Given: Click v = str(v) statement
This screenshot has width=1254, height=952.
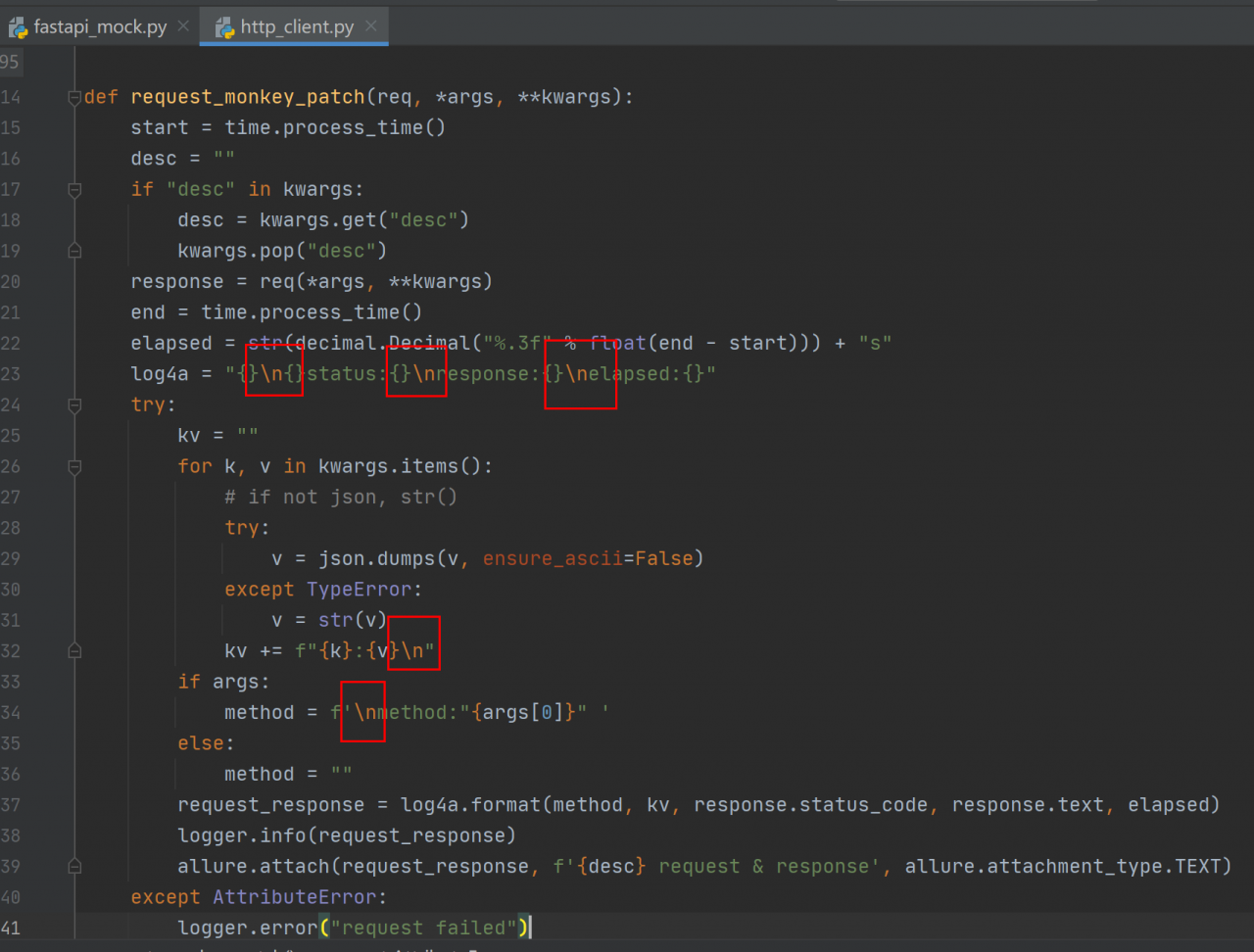Looking at the screenshot, I should coord(329,620).
